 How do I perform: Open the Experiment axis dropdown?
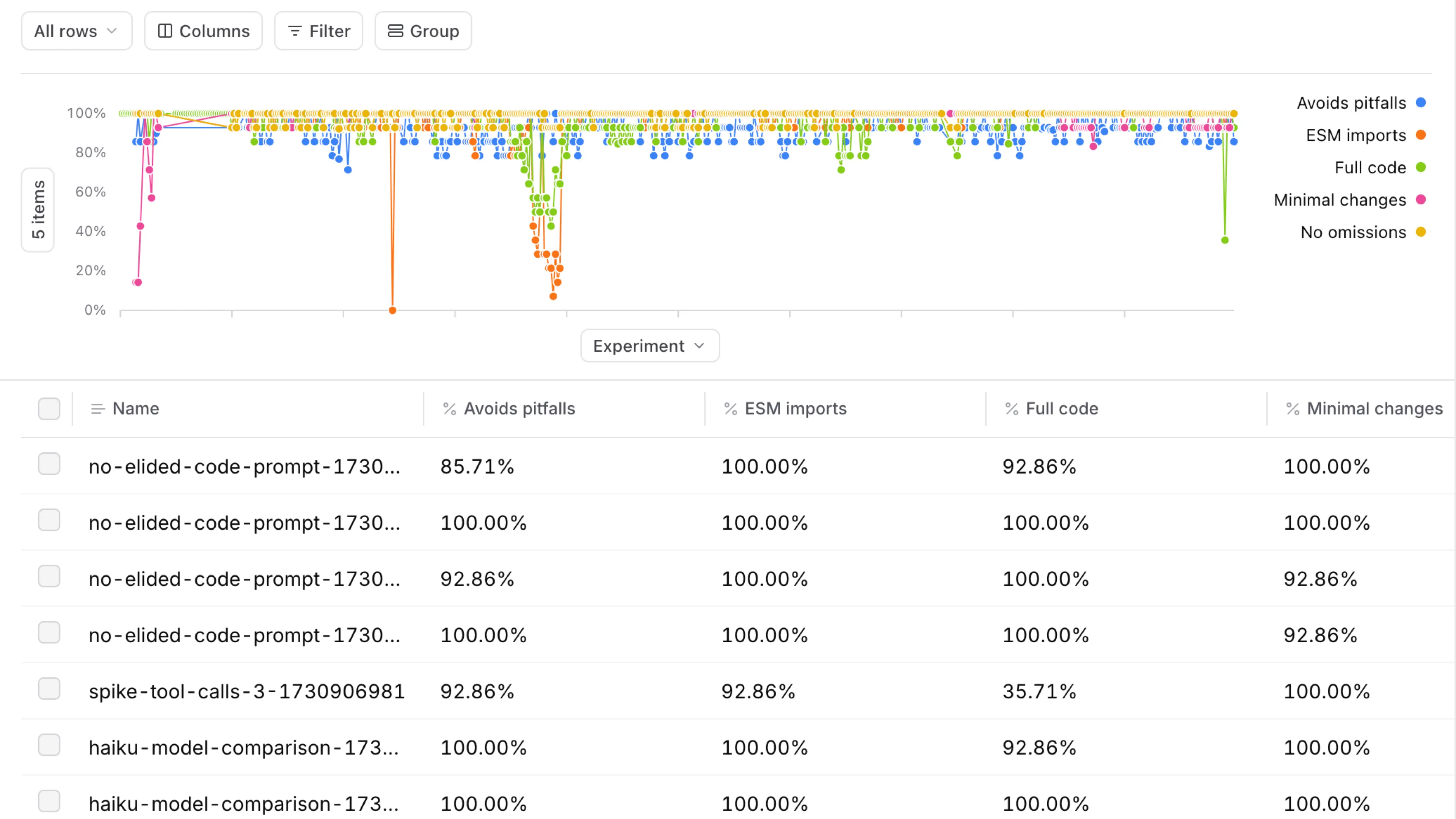click(650, 345)
